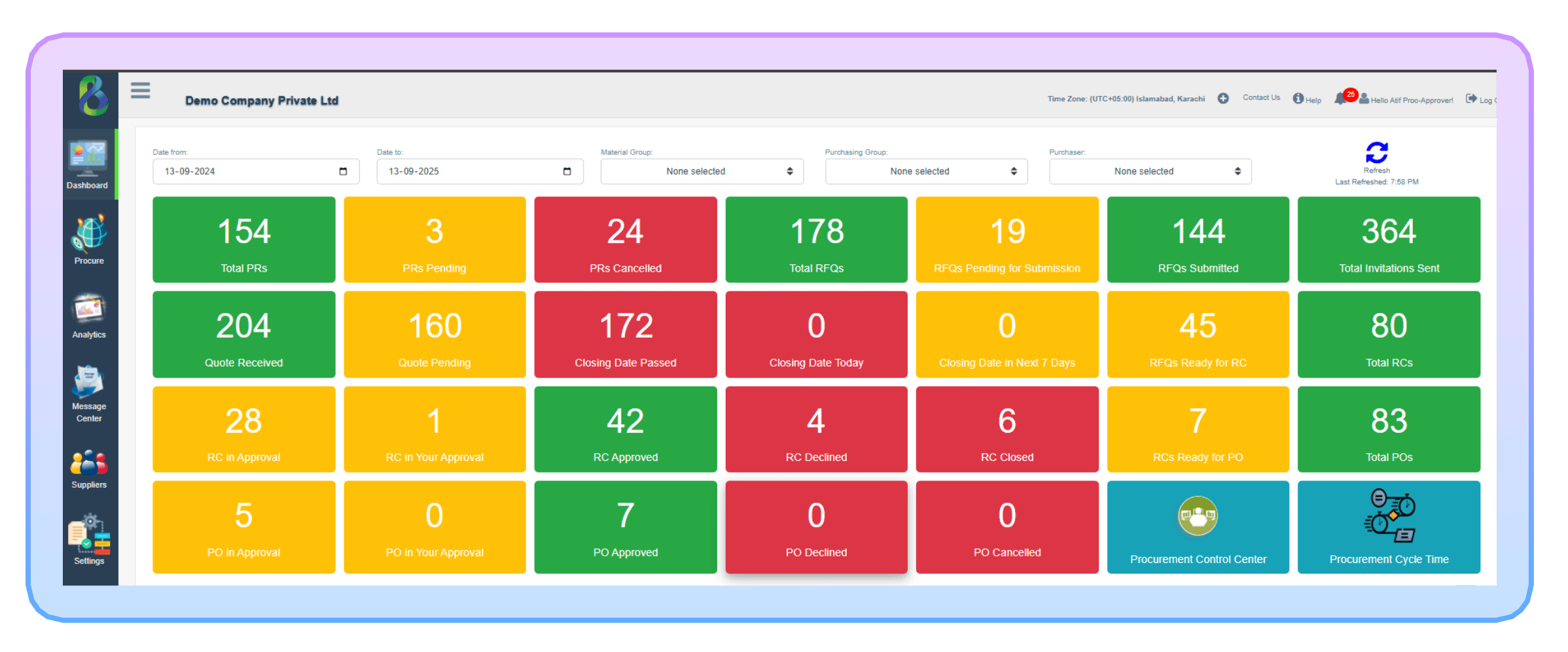1568x652 pixels.
Task: Open the Procurement Control Center tile
Action: [1198, 528]
